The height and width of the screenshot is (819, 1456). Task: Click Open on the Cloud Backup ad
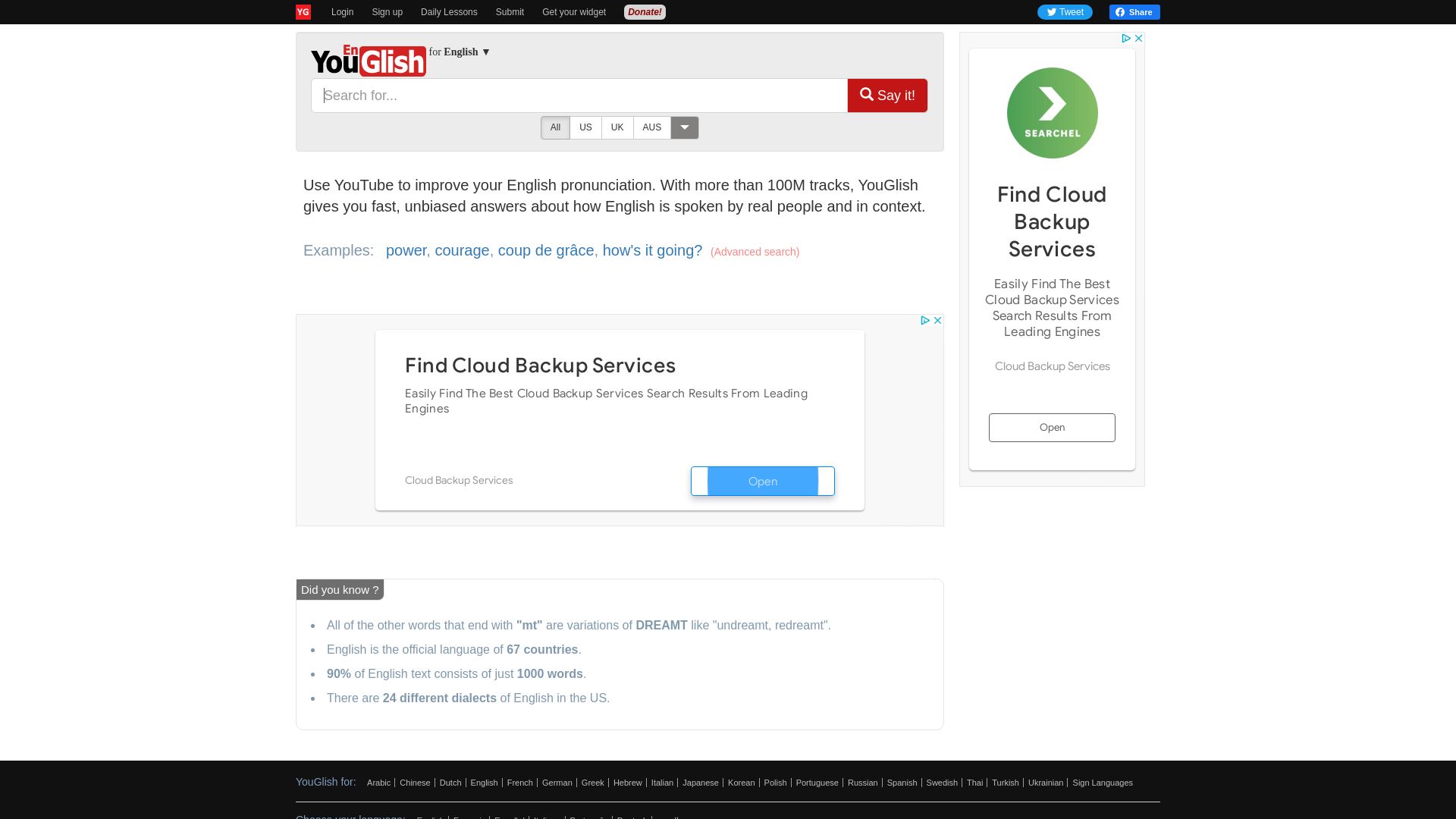pos(763,481)
